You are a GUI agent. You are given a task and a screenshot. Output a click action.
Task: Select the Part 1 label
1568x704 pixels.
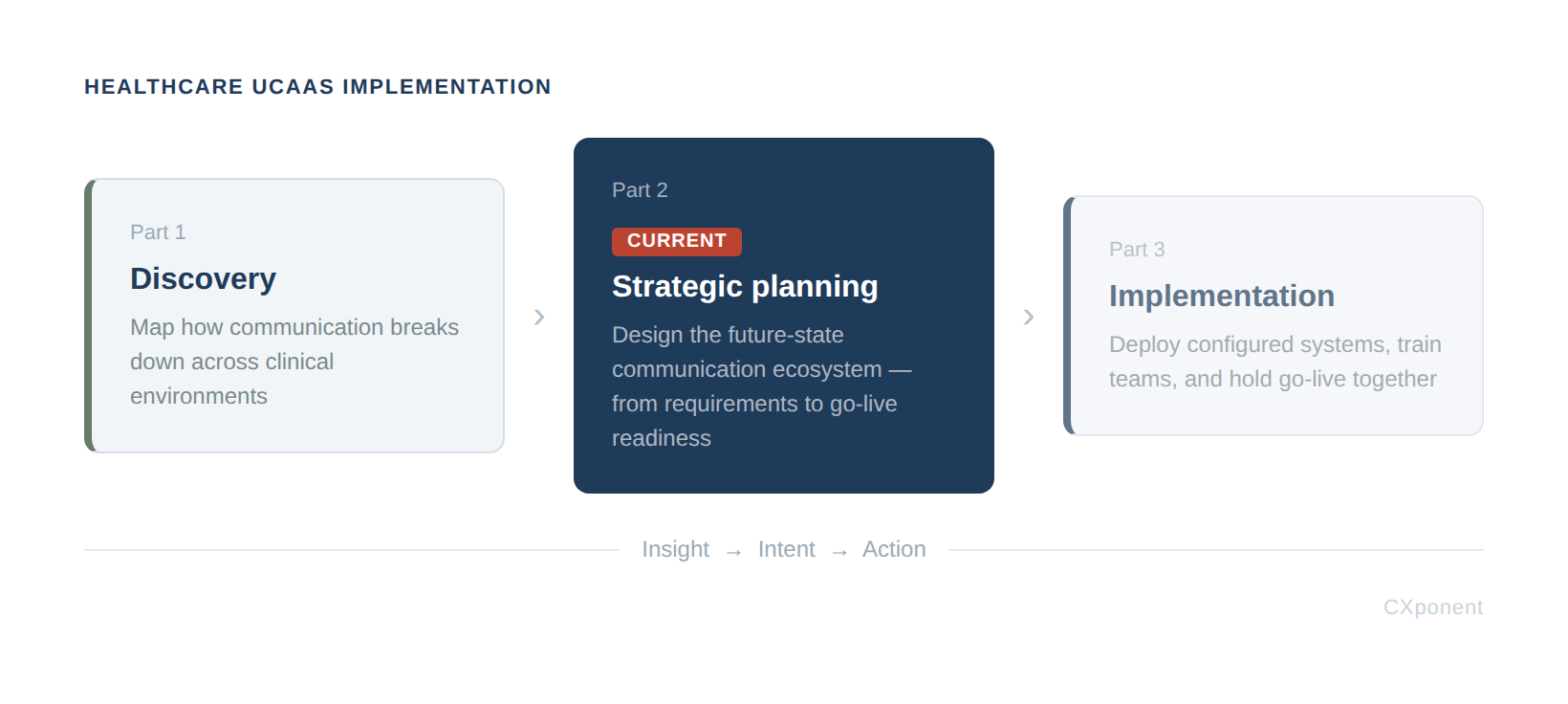[x=158, y=231]
